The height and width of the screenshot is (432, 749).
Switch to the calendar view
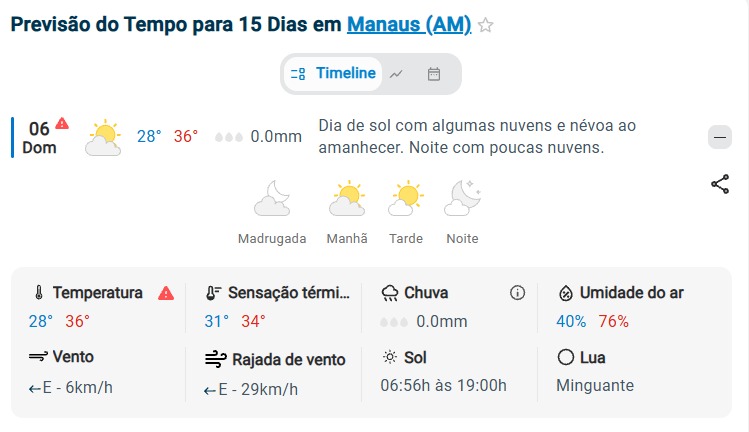(434, 74)
